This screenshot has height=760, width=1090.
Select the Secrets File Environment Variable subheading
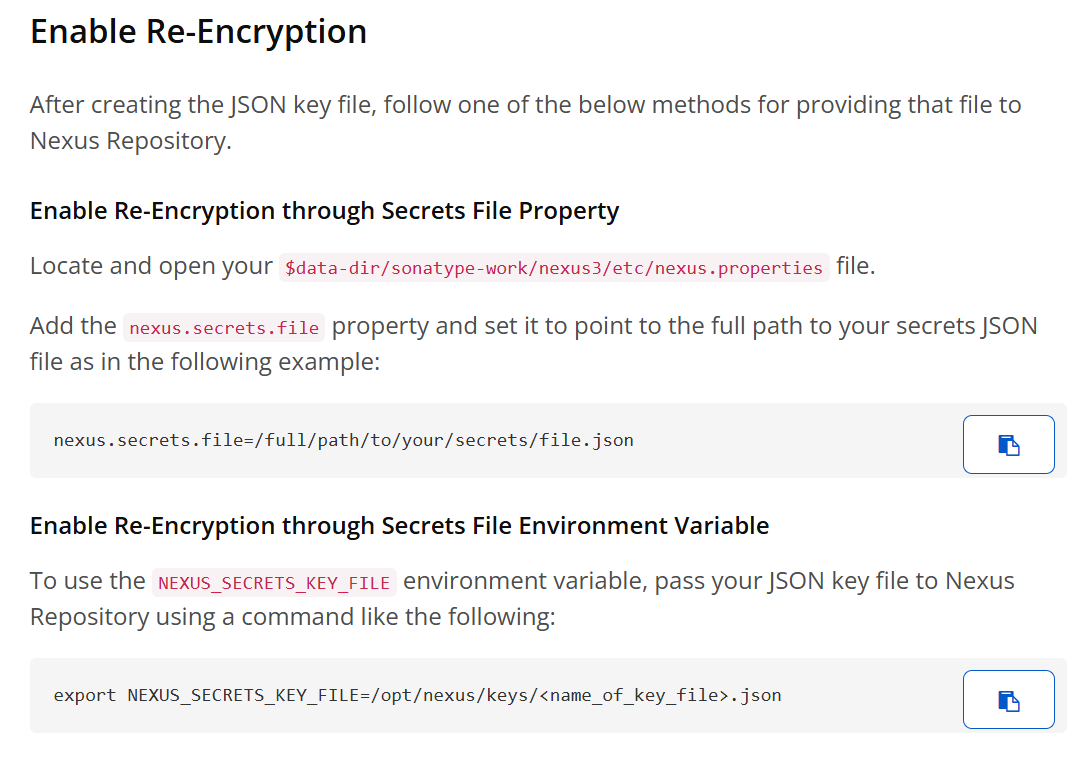(399, 526)
